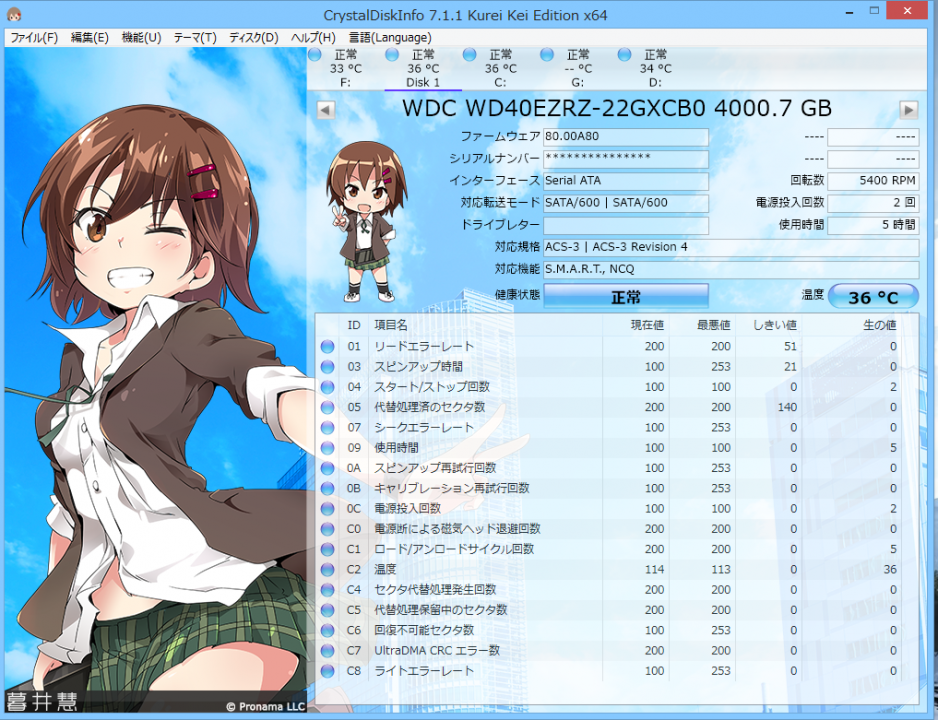Click status orb for C7 UltraDMA CRC エラー数
Viewport: 938px width, 720px height.
tap(327, 651)
